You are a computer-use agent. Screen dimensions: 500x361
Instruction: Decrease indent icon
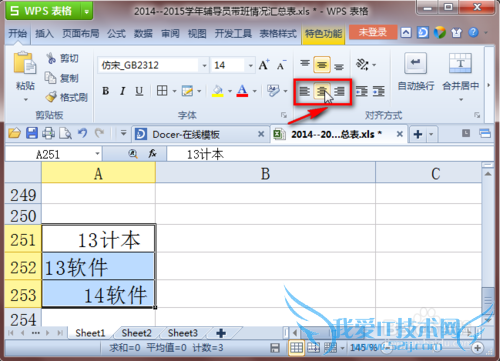[x=361, y=91]
